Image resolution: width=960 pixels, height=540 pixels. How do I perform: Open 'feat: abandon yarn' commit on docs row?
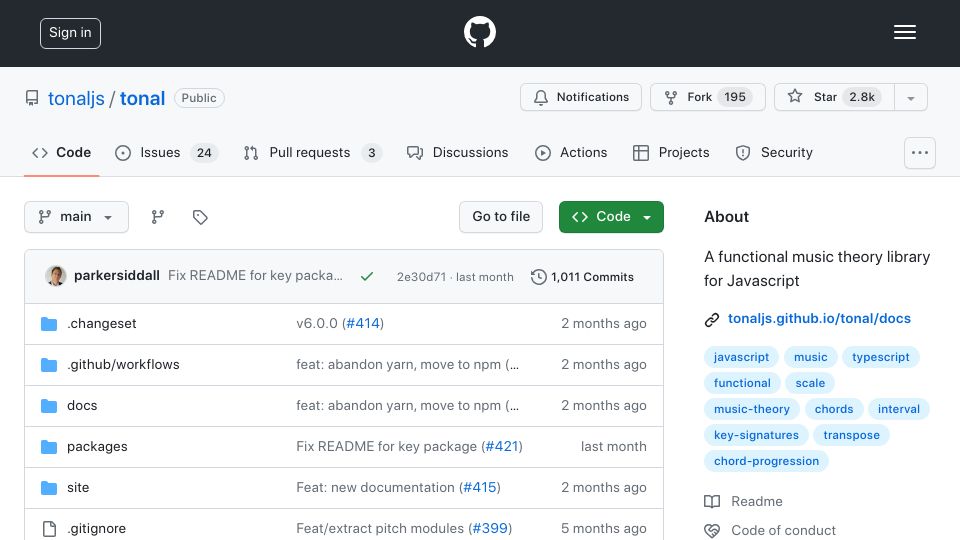(408, 406)
